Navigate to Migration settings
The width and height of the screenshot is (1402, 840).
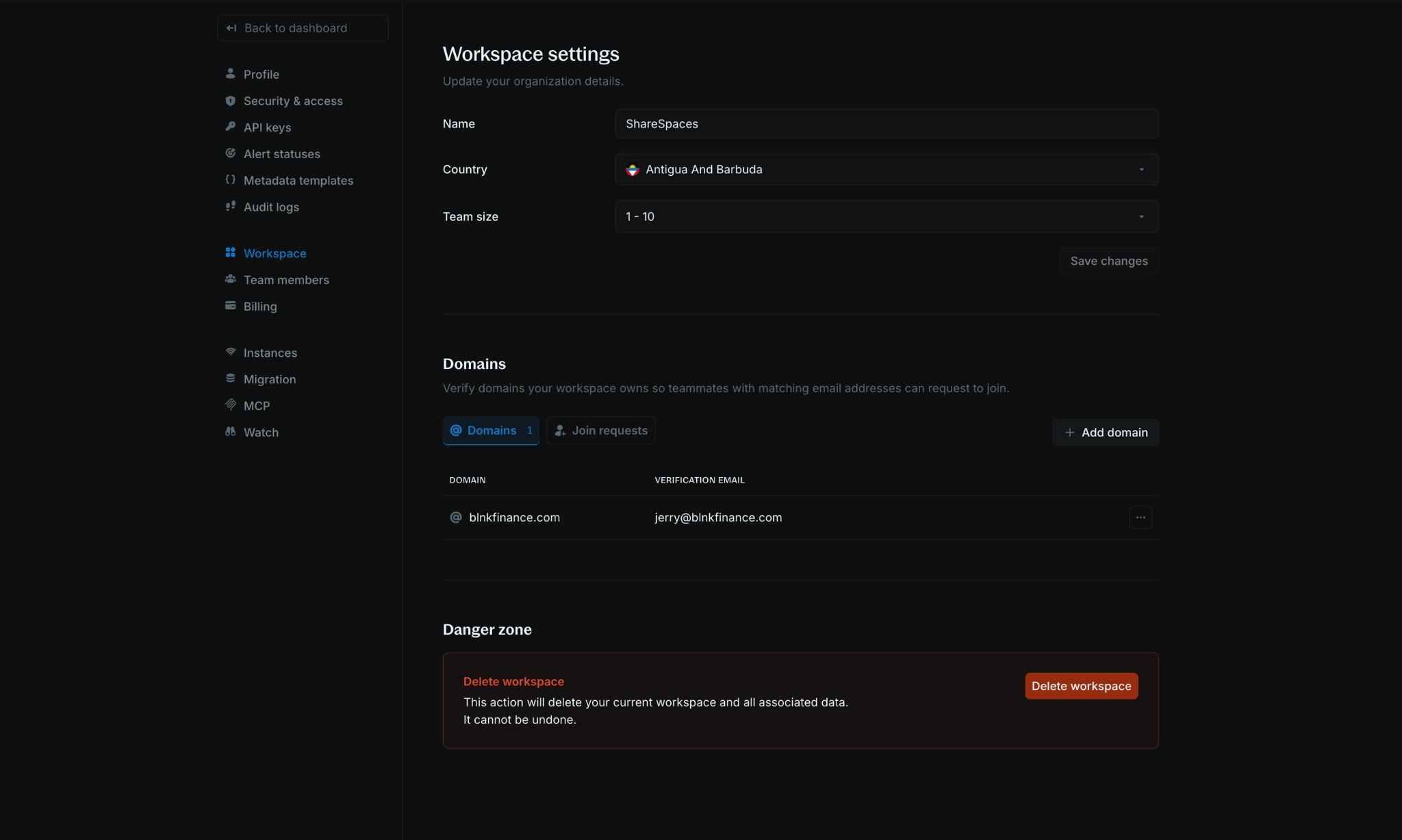[270, 379]
